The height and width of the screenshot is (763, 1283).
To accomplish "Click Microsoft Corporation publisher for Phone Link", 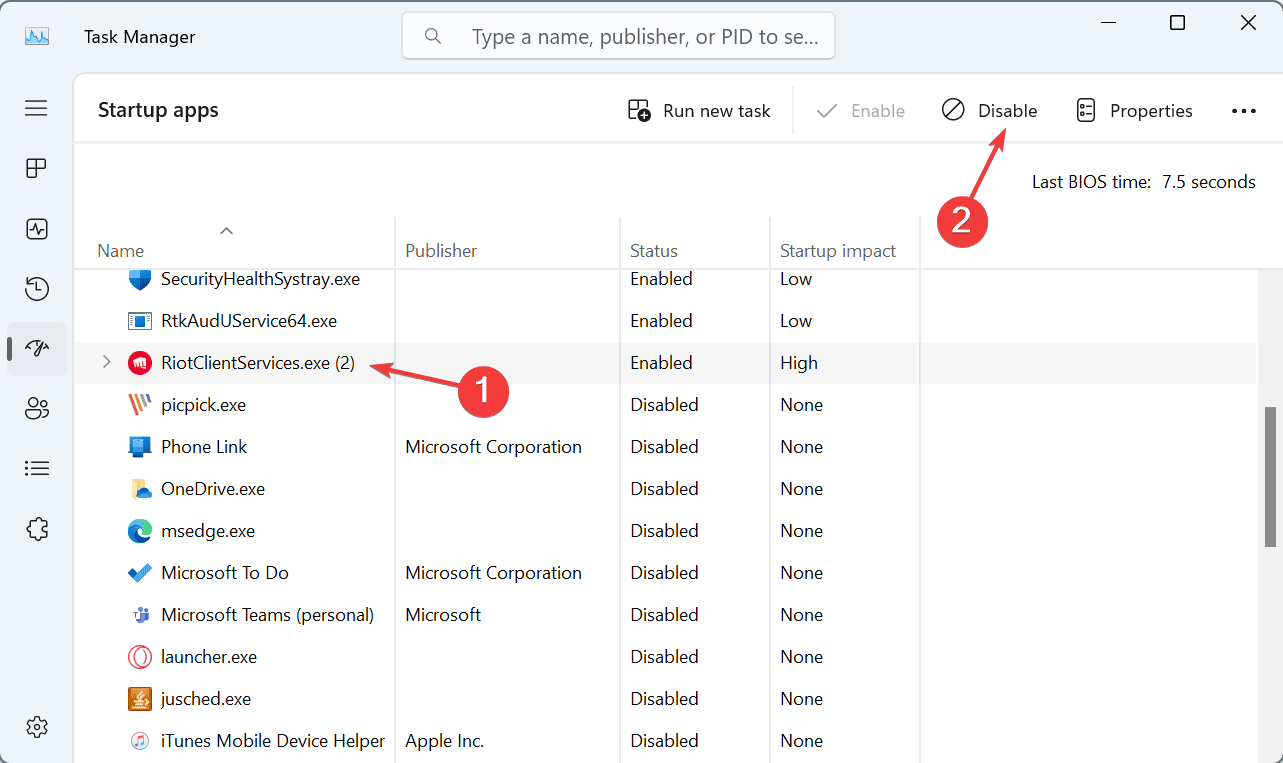I will pos(493,447).
